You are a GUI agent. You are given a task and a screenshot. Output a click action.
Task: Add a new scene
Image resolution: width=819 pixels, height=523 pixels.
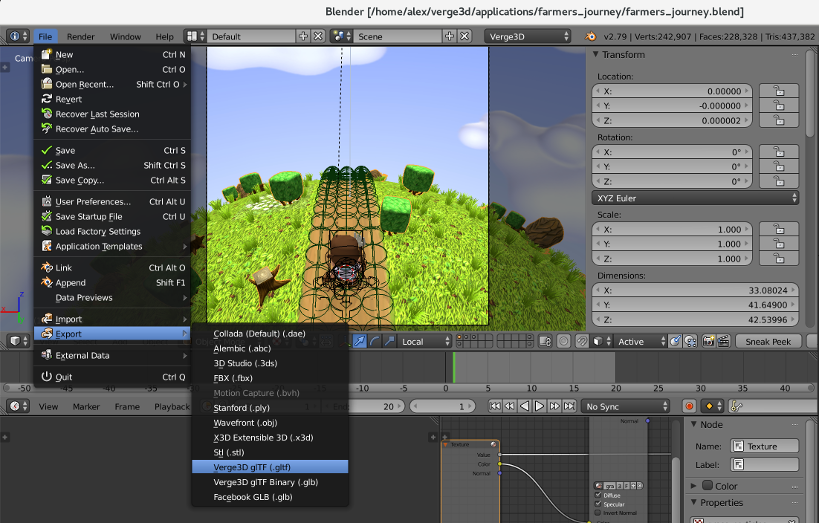[449, 36]
